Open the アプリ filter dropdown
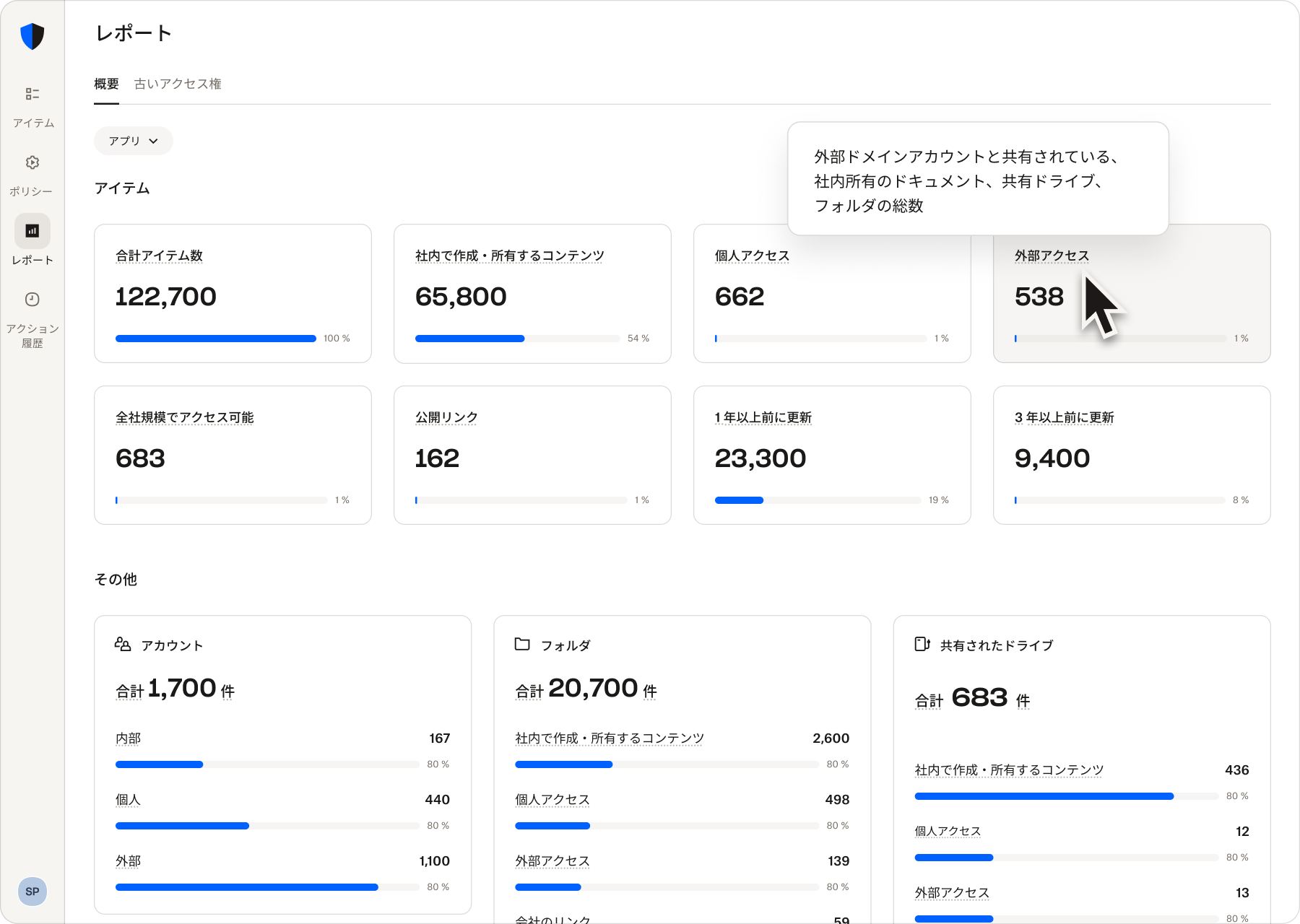The width and height of the screenshot is (1300, 924). (134, 141)
